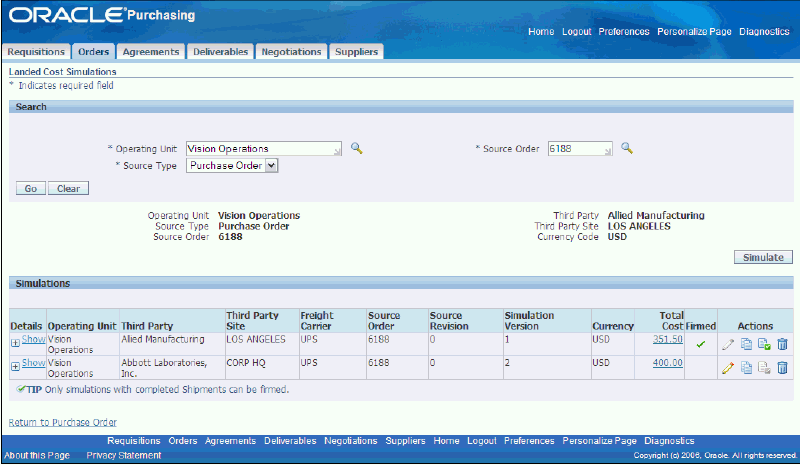Viewport: 800px width, 465px height.
Task: Open the Privacy Statement link
Action: 124,455
